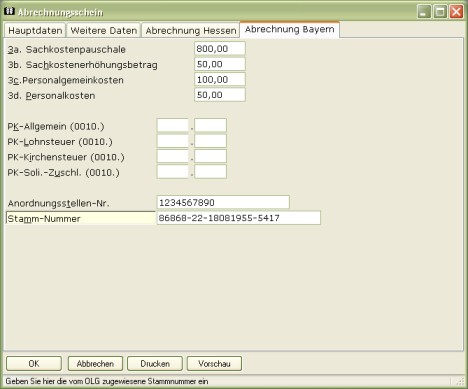The height and width of the screenshot is (389, 468).
Task: Cancel via the Abbrechen button
Action: pos(95,363)
